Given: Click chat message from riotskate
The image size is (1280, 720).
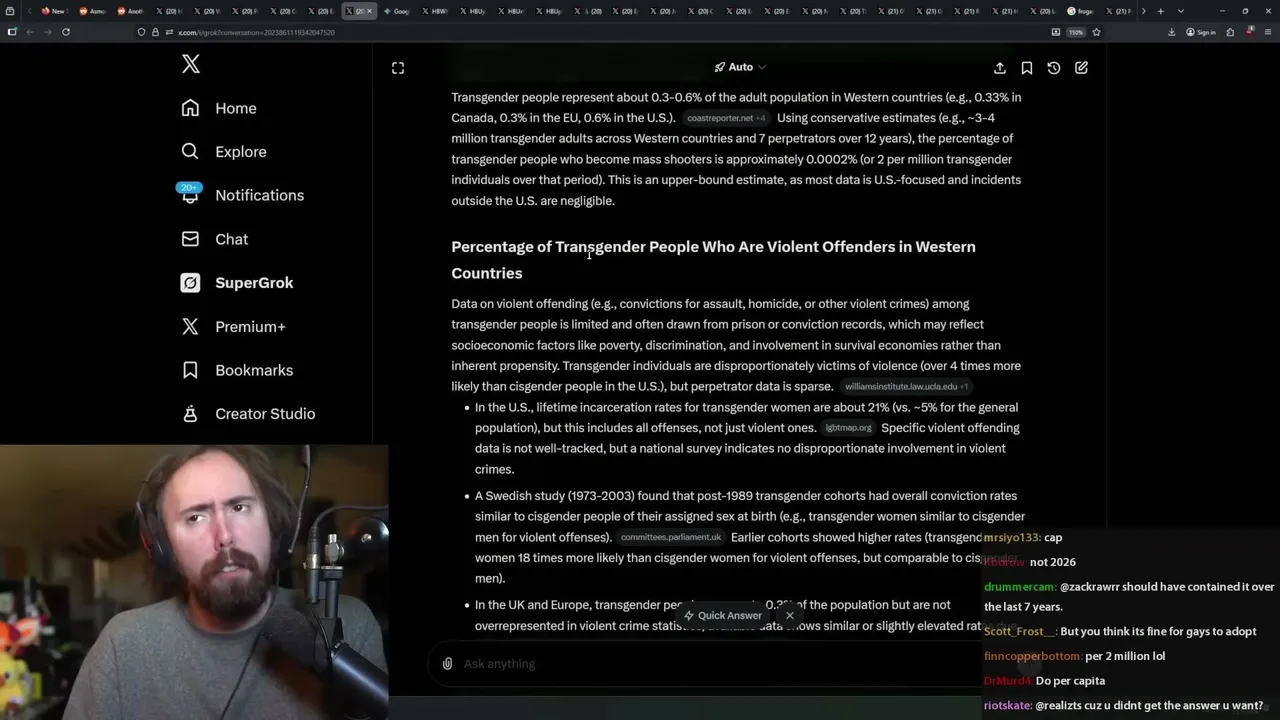Looking at the screenshot, I should coord(1123,705).
